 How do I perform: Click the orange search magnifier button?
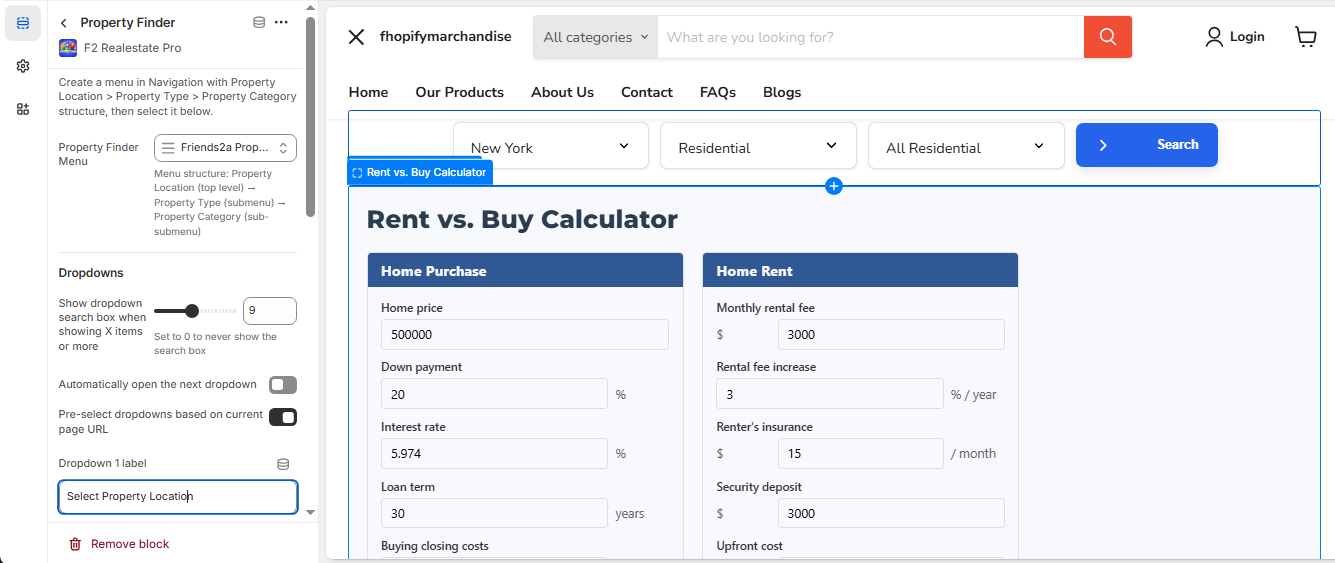tap(1107, 37)
